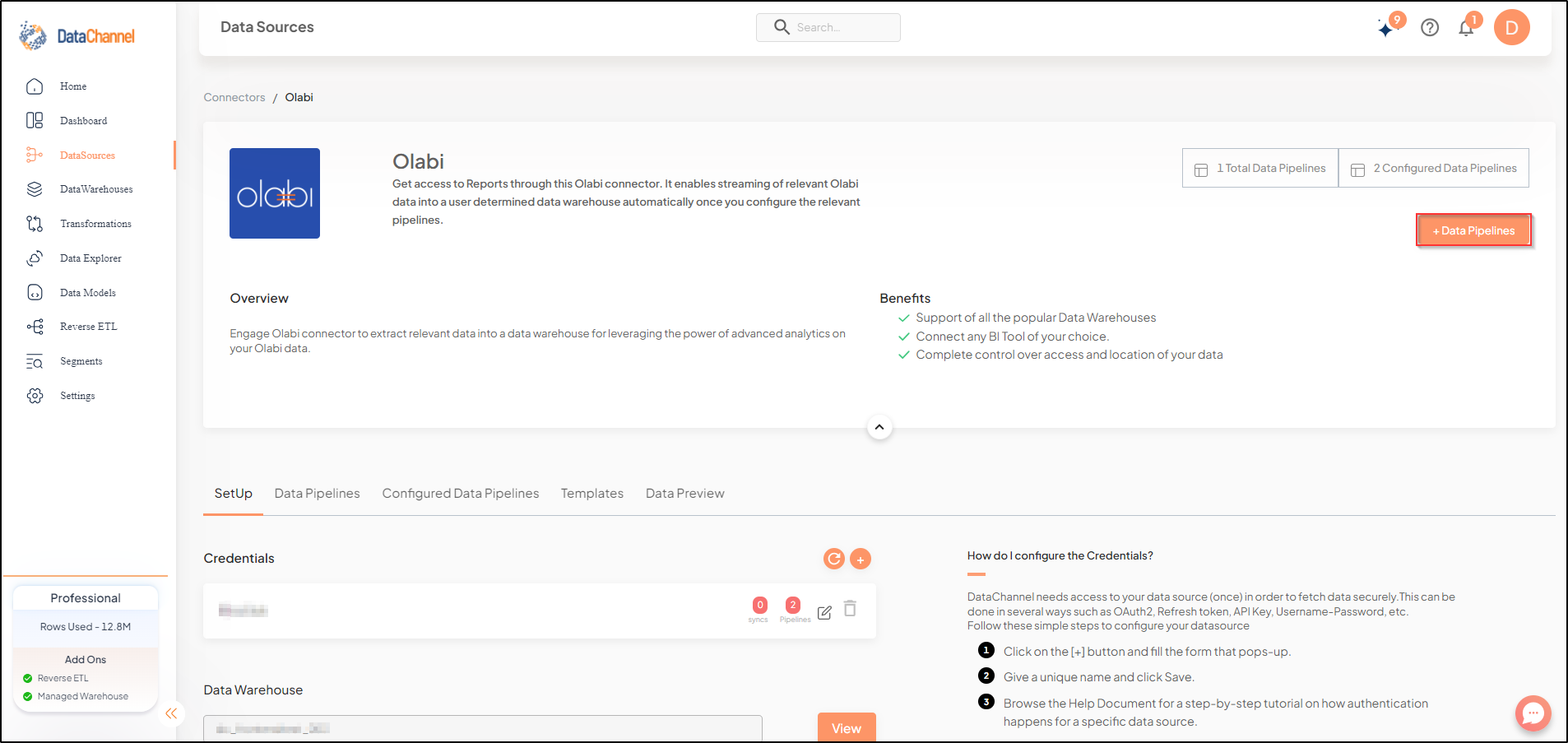Switch to the SetUp tab
1568x743 pixels.
[x=234, y=494]
